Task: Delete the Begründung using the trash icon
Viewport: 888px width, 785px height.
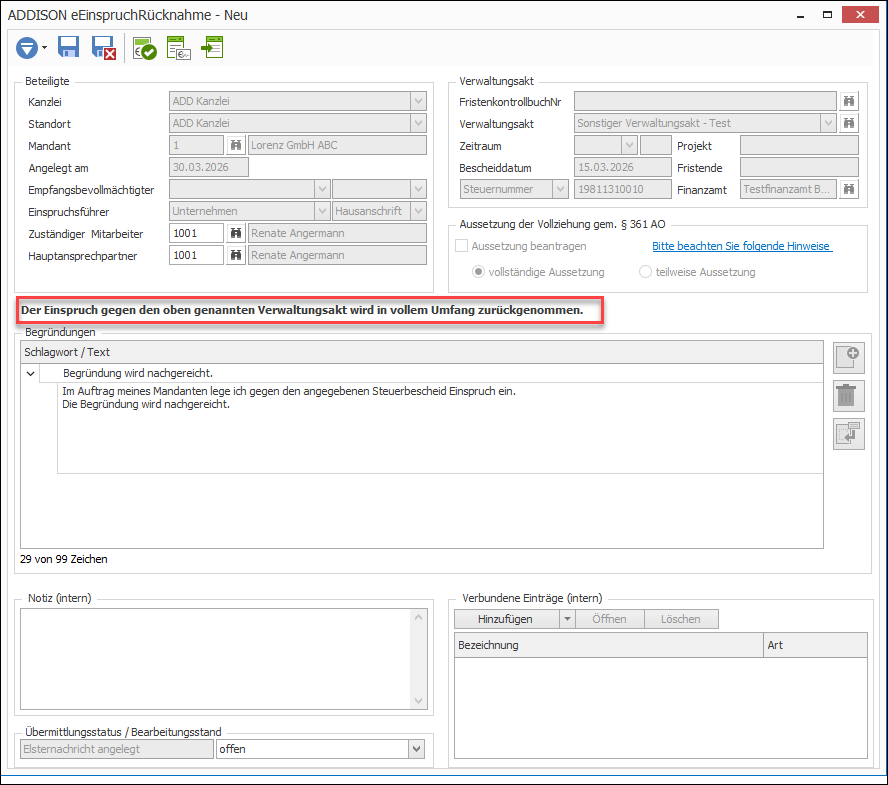Action: point(848,396)
